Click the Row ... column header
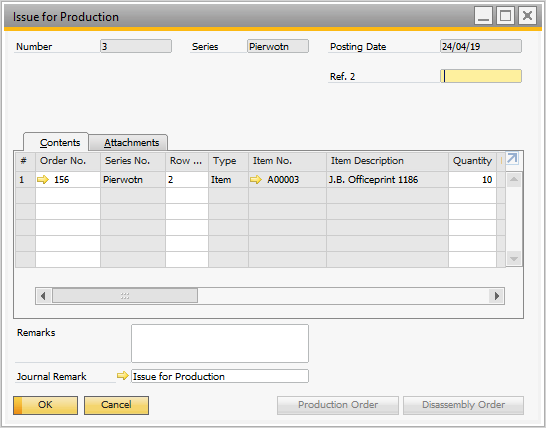This screenshot has width=546, height=428. pyautogui.click(x=187, y=161)
